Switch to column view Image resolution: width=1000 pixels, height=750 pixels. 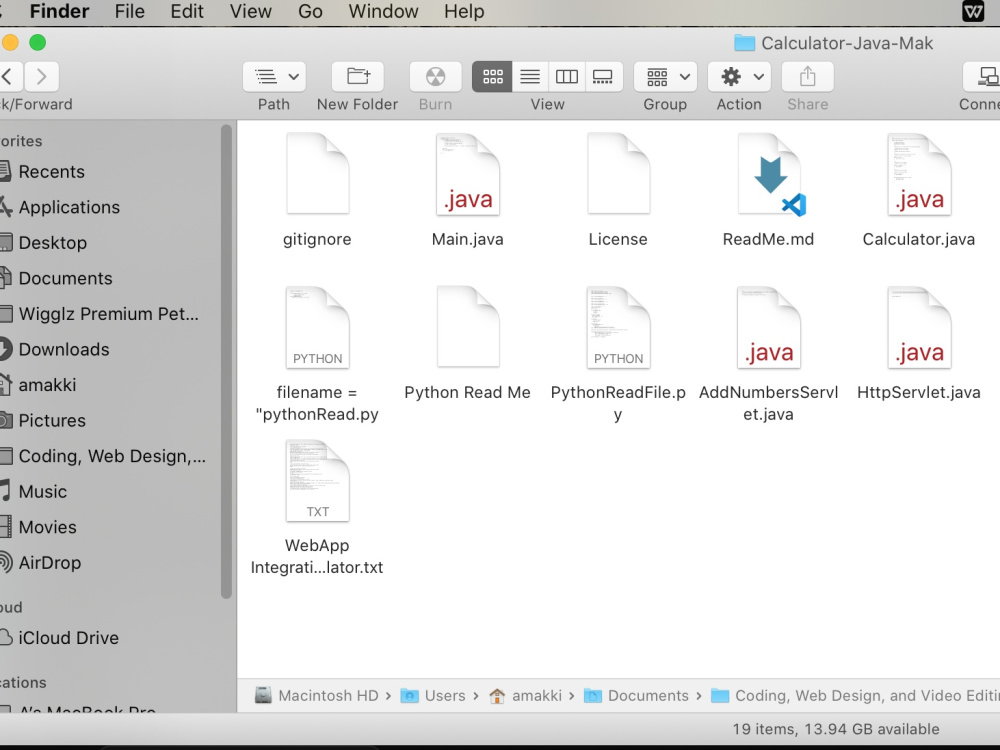point(567,77)
